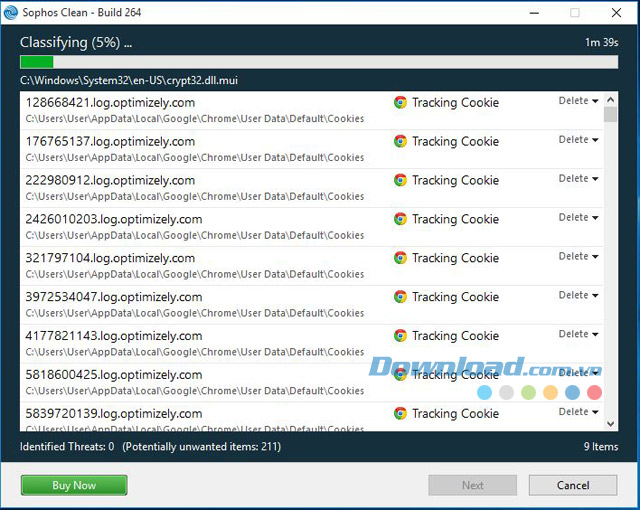Open Delete dropdown for 222980912.log.optimizely.com

578,178
